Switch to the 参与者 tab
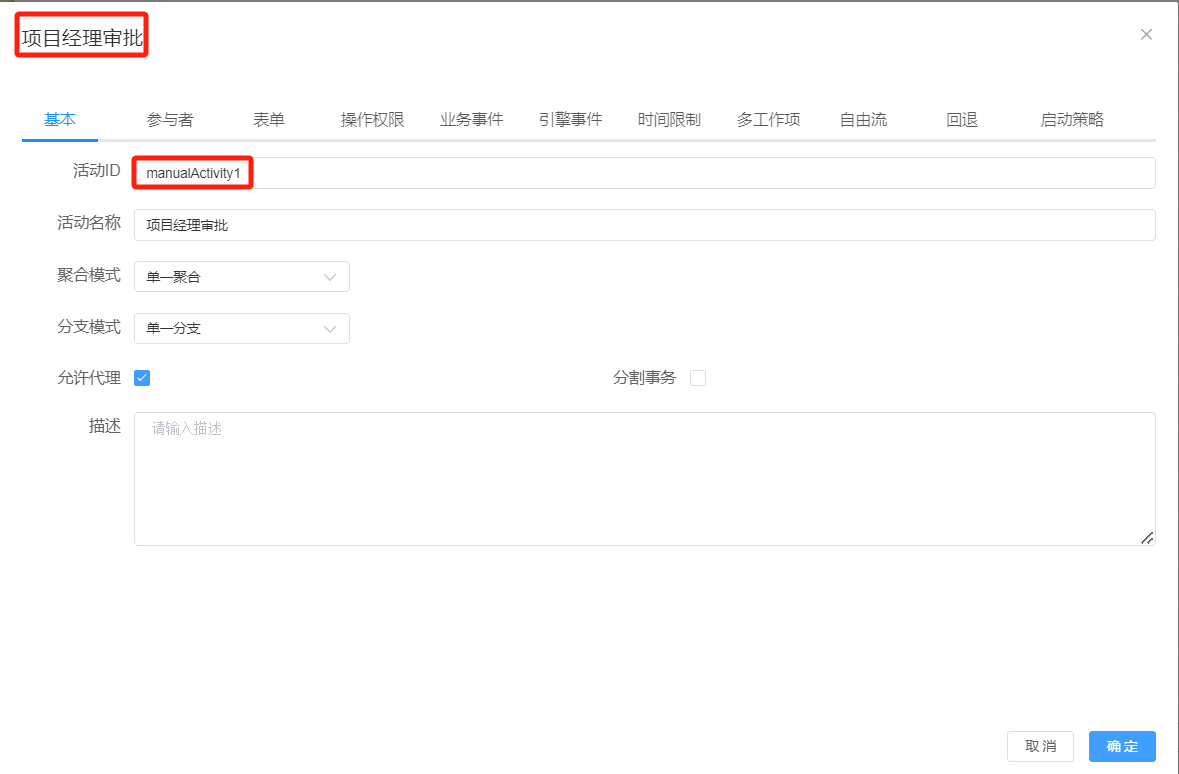This screenshot has width=1179, height=774. pos(170,120)
